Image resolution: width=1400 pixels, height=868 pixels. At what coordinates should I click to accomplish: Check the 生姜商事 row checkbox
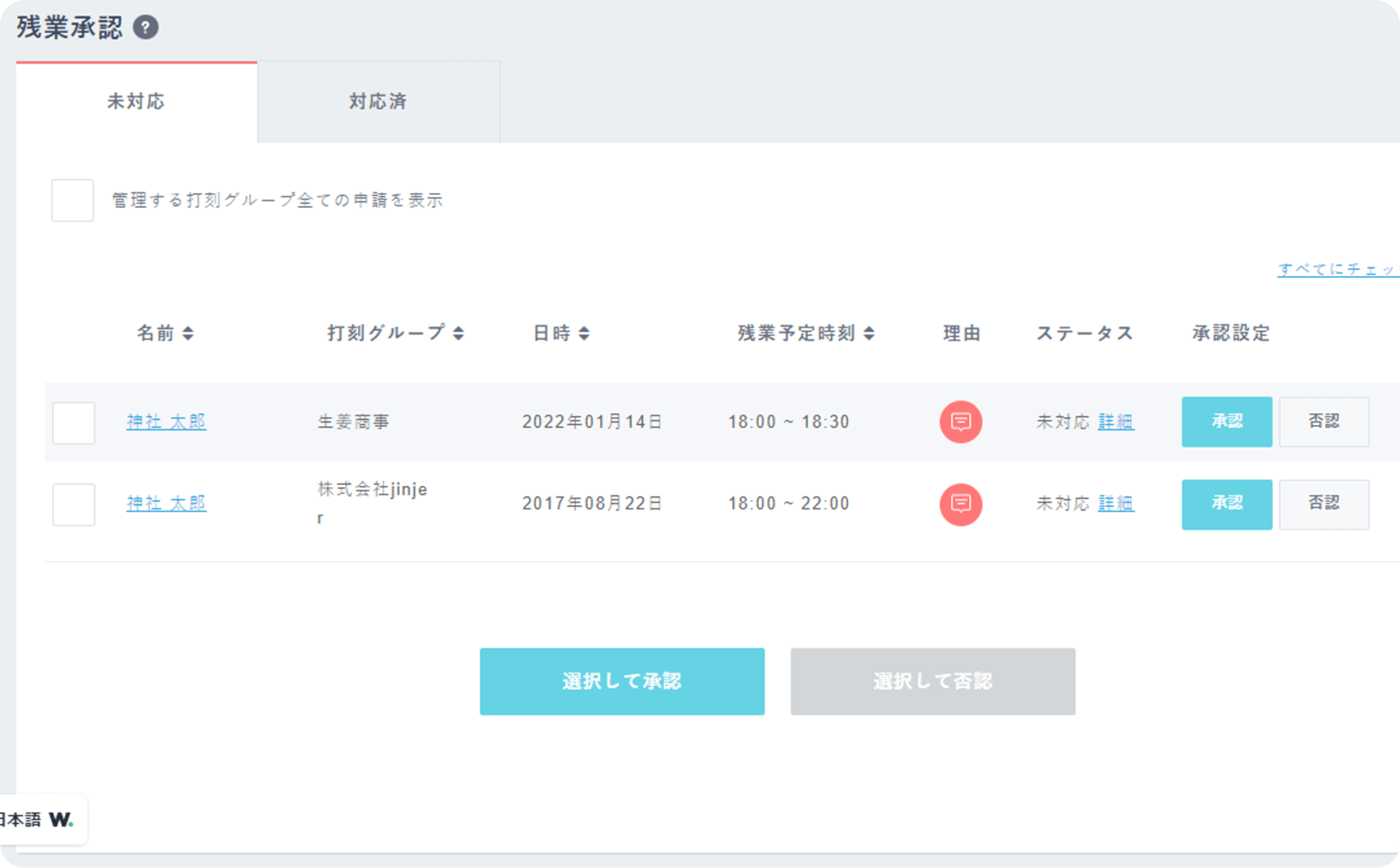coord(74,423)
